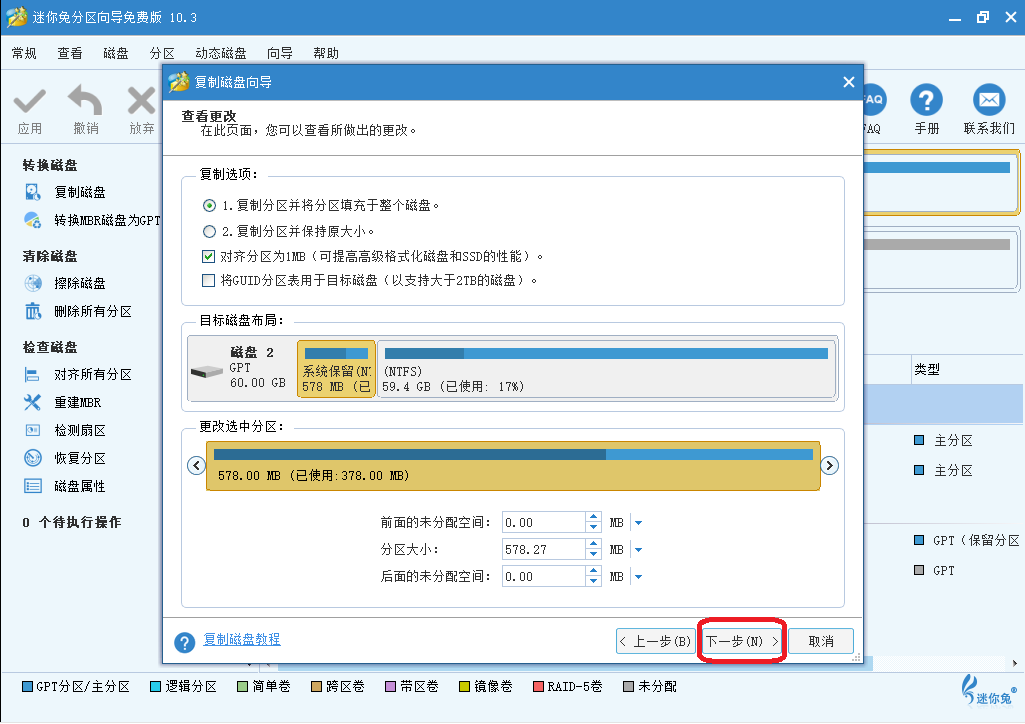This screenshot has width=1025, height=724.
Task: Open the Partition (分区) menu
Action: tap(162, 53)
